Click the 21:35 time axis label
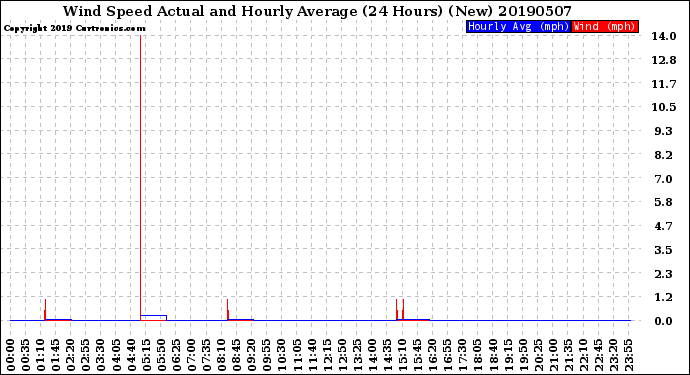The image size is (690, 375). coord(569,355)
